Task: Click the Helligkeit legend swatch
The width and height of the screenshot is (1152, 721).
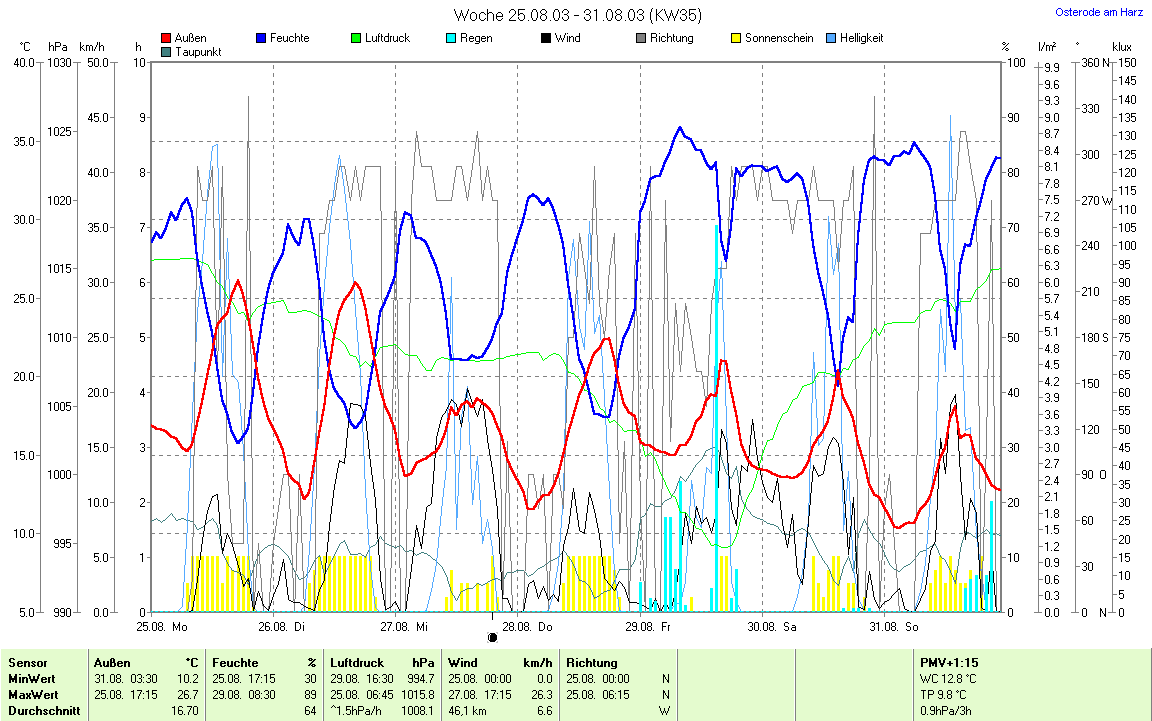Action: coord(831,39)
